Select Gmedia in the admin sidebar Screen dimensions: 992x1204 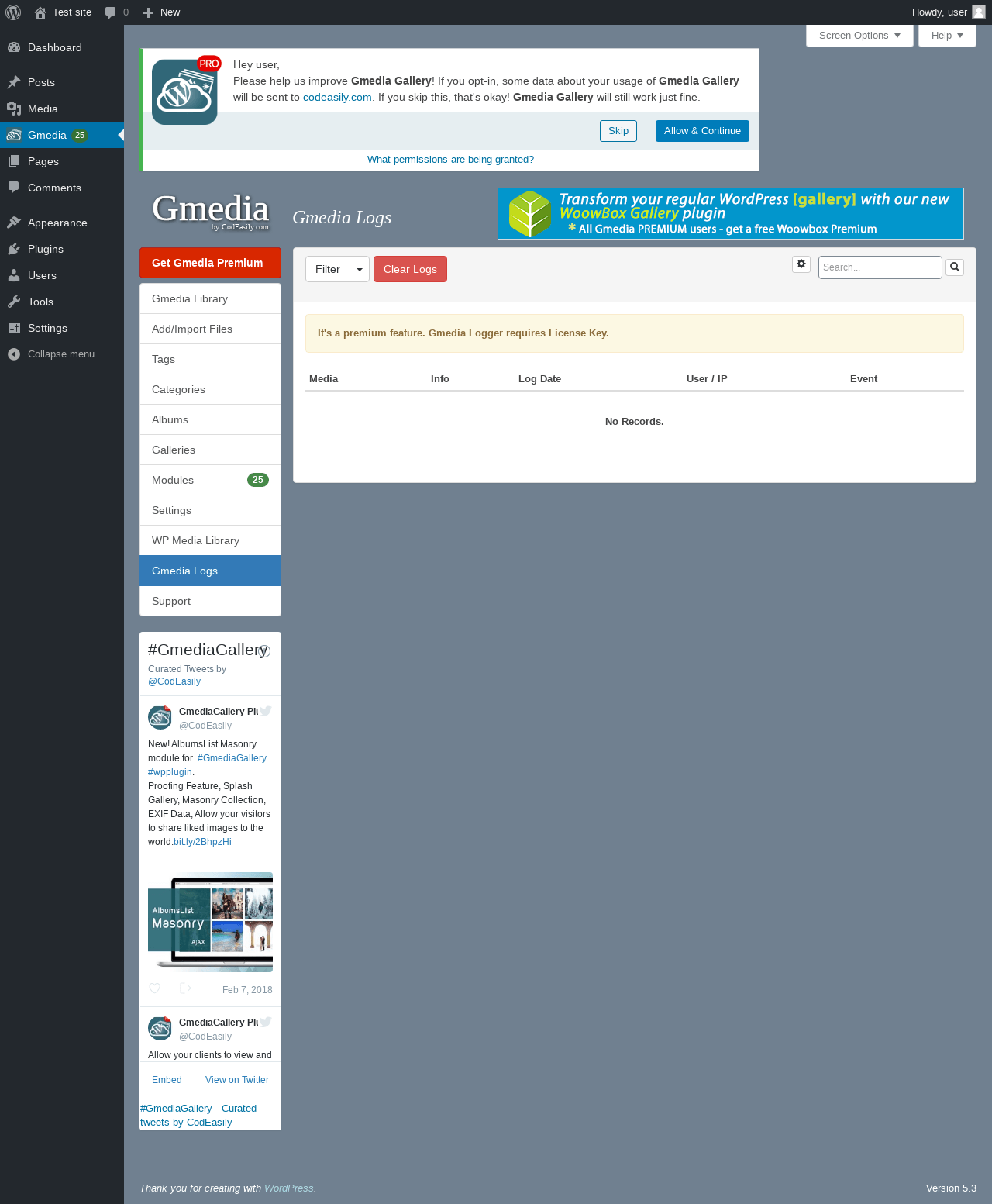click(62, 135)
